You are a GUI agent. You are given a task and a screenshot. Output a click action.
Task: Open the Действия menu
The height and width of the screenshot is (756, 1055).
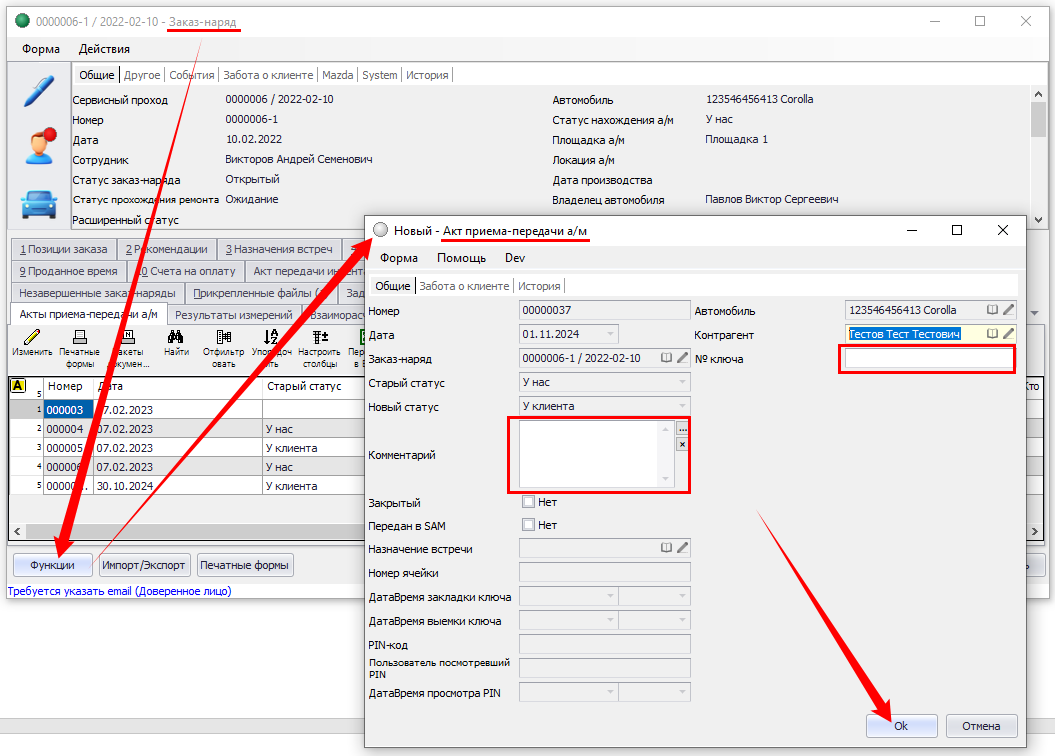coord(104,49)
